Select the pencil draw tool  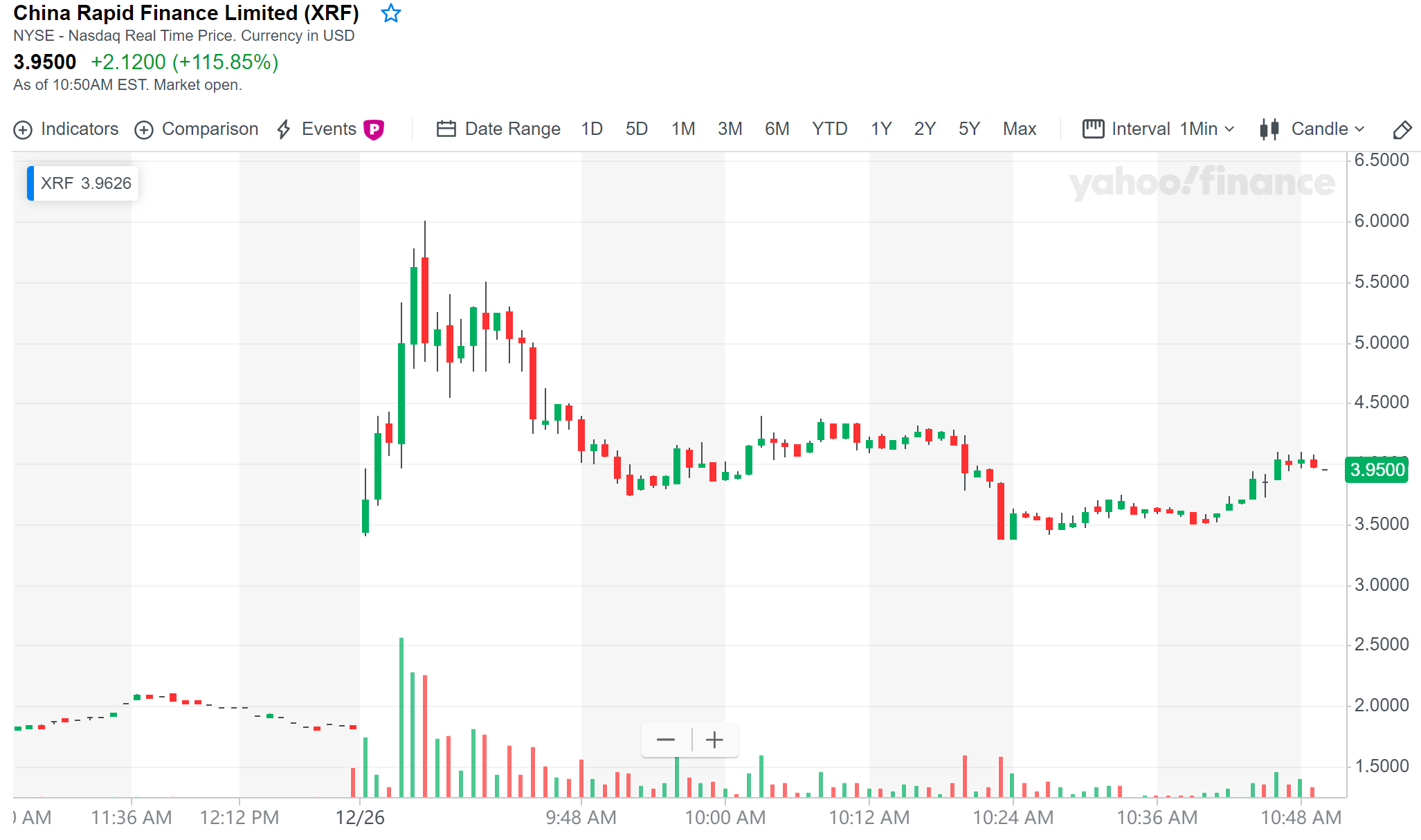(1402, 129)
